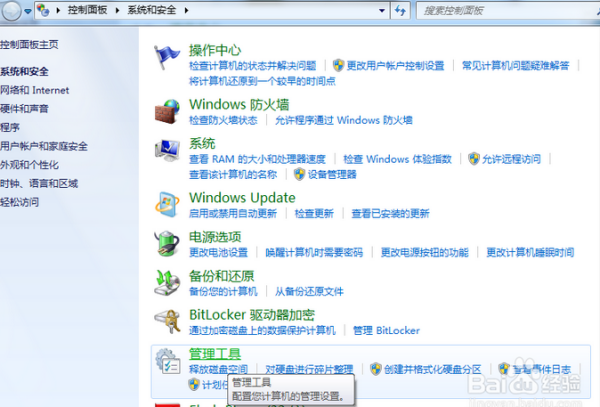This screenshot has width=600, height=407.
Task: Click 查看该计算机的名称
Action: point(233,175)
